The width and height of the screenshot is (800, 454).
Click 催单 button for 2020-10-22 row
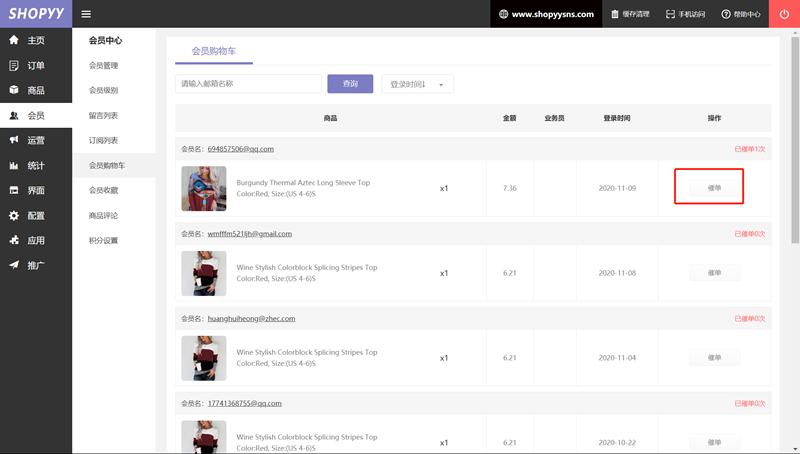tap(714, 442)
